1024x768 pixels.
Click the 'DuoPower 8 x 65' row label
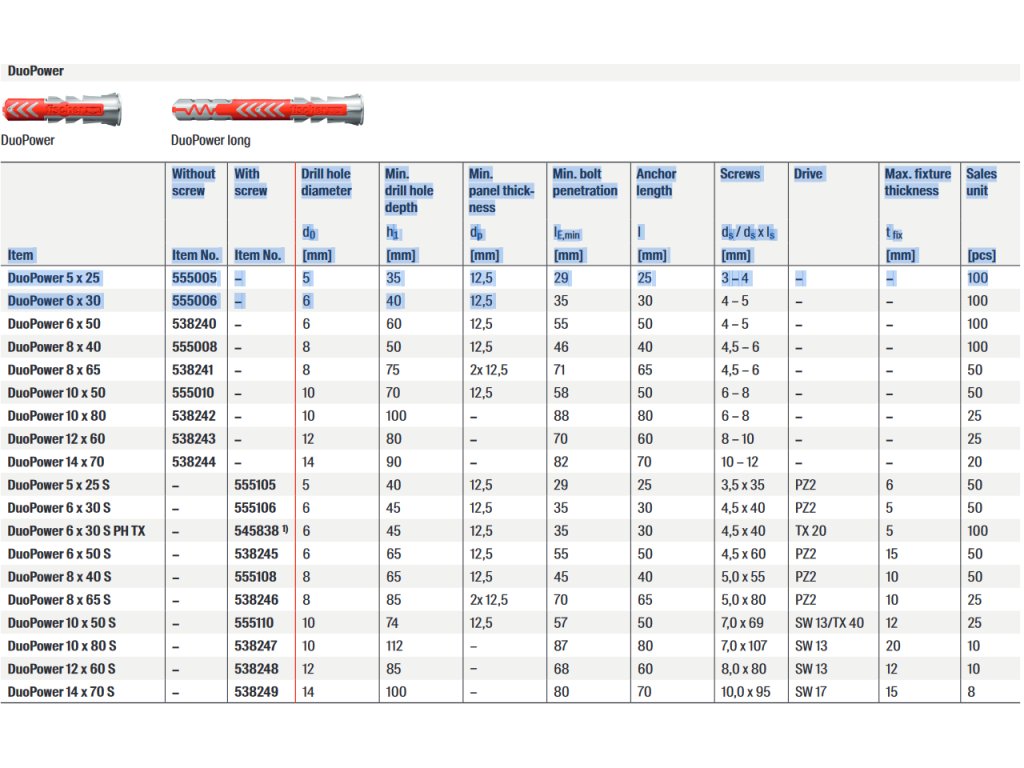click(54, 370)
